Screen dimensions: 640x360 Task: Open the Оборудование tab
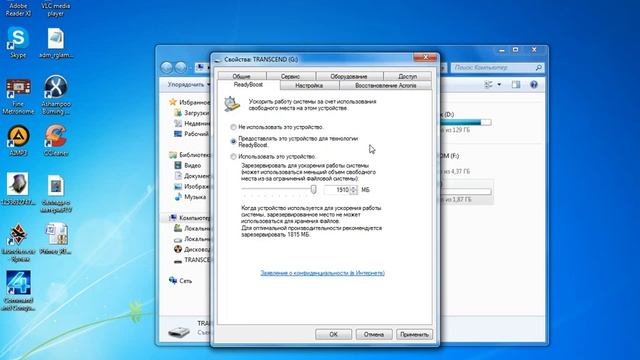tap(349, 76)
